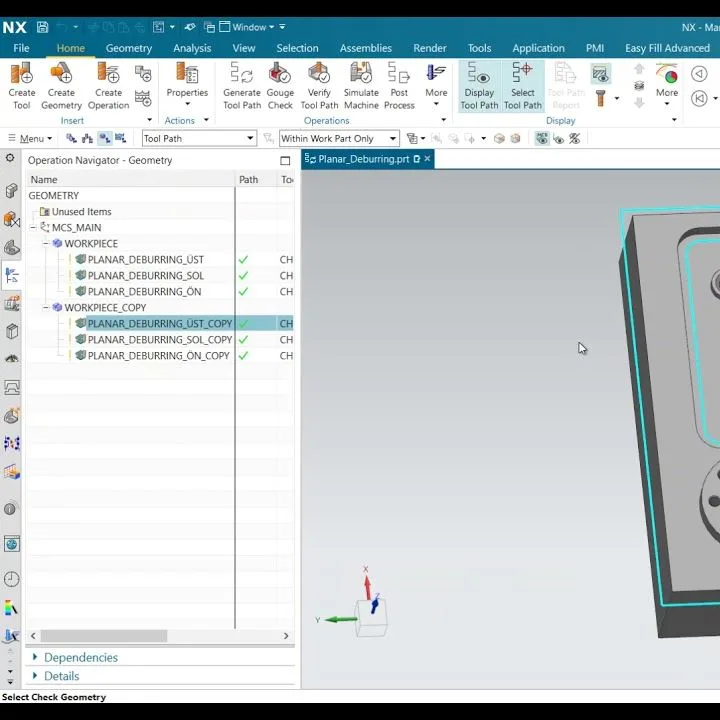720x720 pixels.
Task: Open More in the Display group
Action: (666, 86)
